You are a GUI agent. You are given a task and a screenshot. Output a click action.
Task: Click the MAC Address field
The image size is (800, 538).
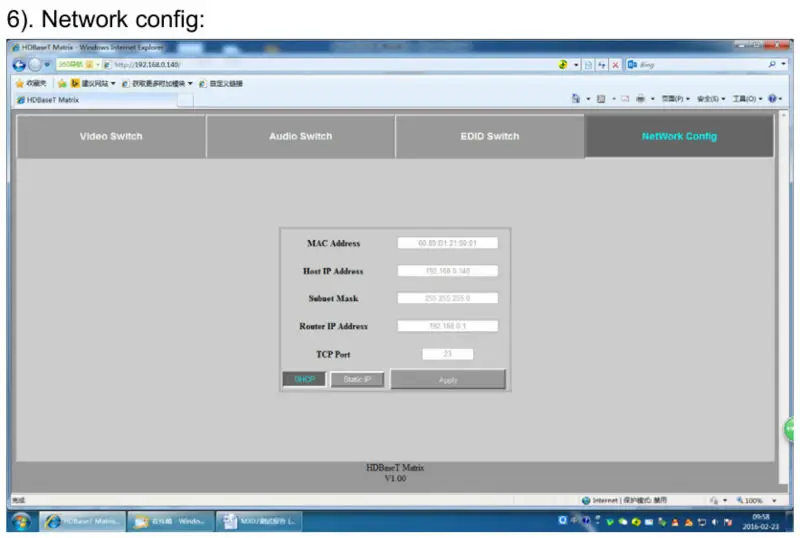tap(447, 243)
